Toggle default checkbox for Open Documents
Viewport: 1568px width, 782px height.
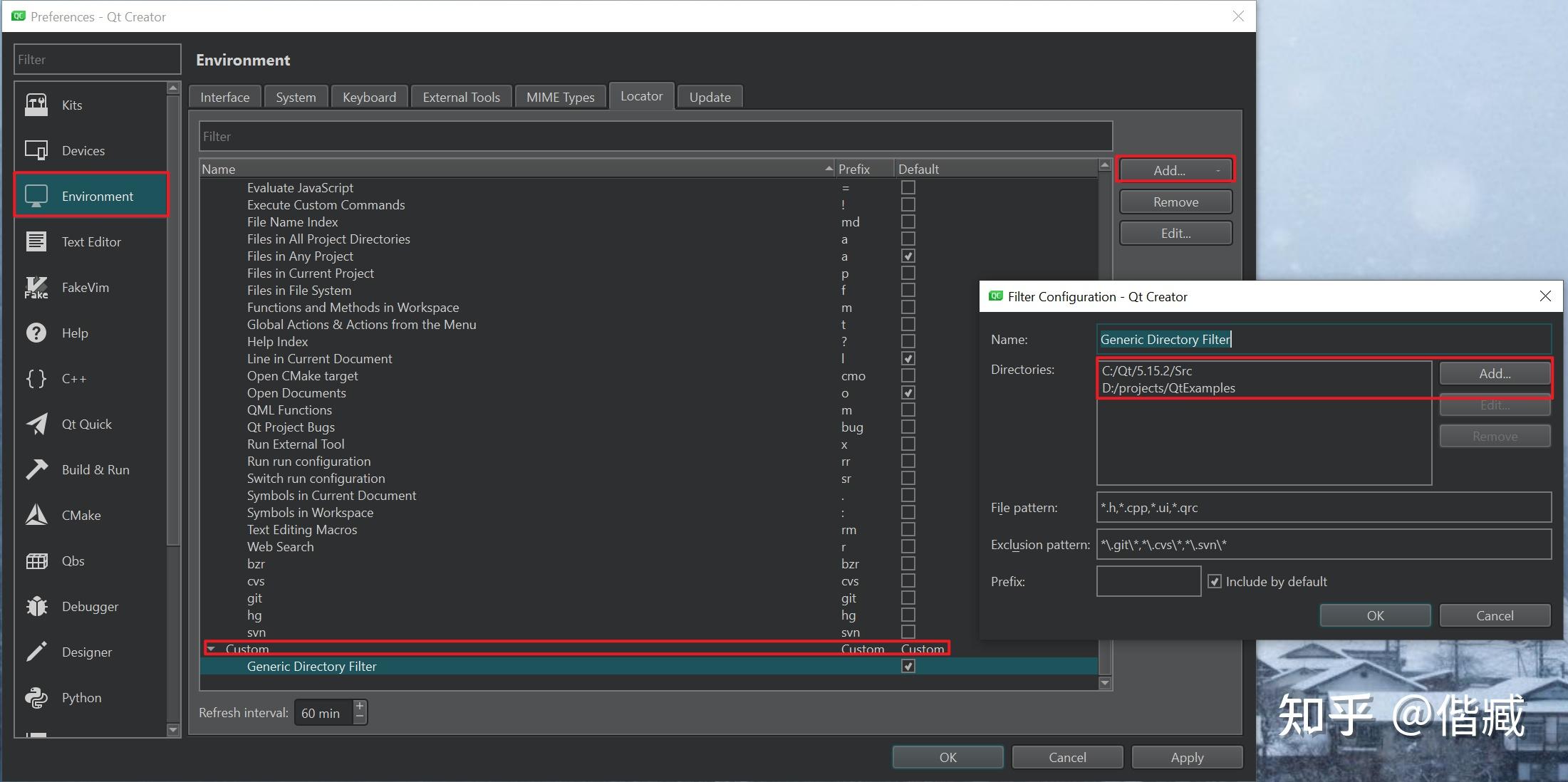pyautogui.click(x=908, y=392)
